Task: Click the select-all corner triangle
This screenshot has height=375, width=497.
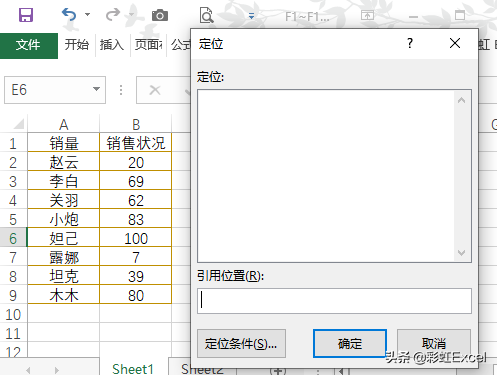Action: pyautogui.click(x=18, y=124)
